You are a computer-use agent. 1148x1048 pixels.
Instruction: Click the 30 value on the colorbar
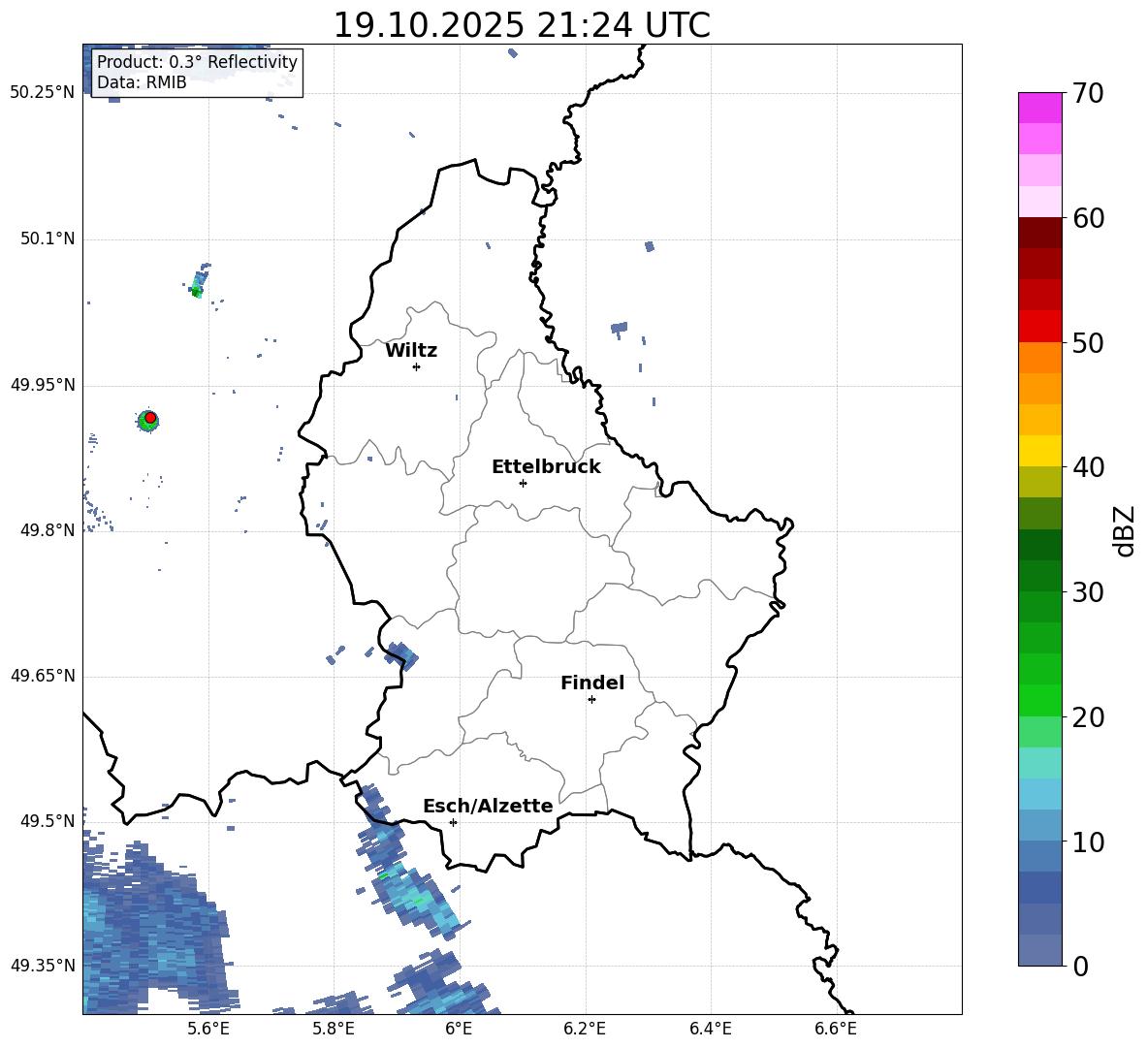(x=1088, y=592)
